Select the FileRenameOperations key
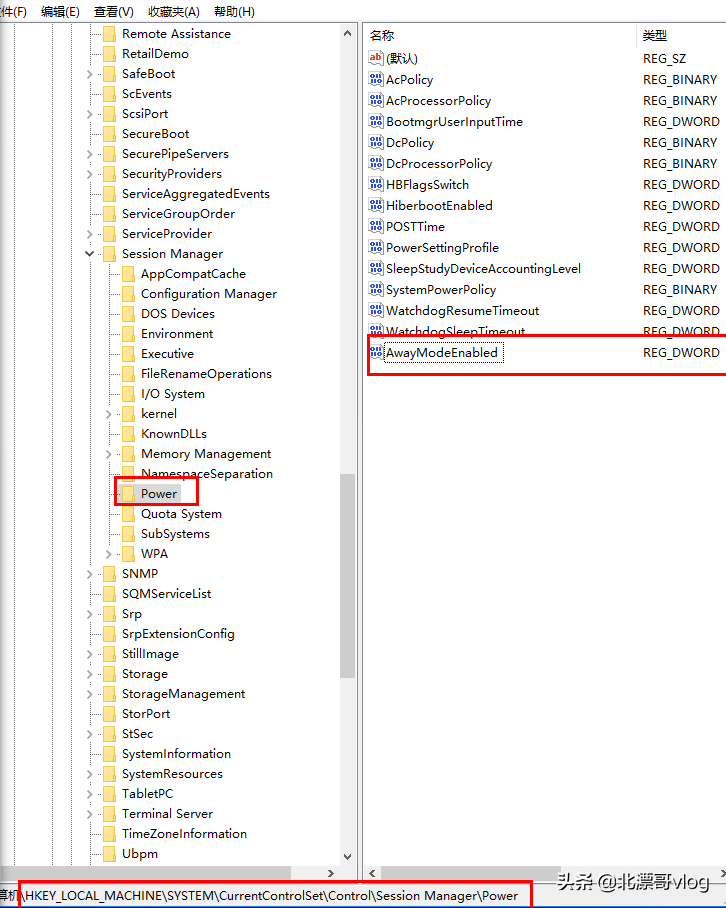The height and width of the screenshot is (908, 726). (x=206, y=374)
